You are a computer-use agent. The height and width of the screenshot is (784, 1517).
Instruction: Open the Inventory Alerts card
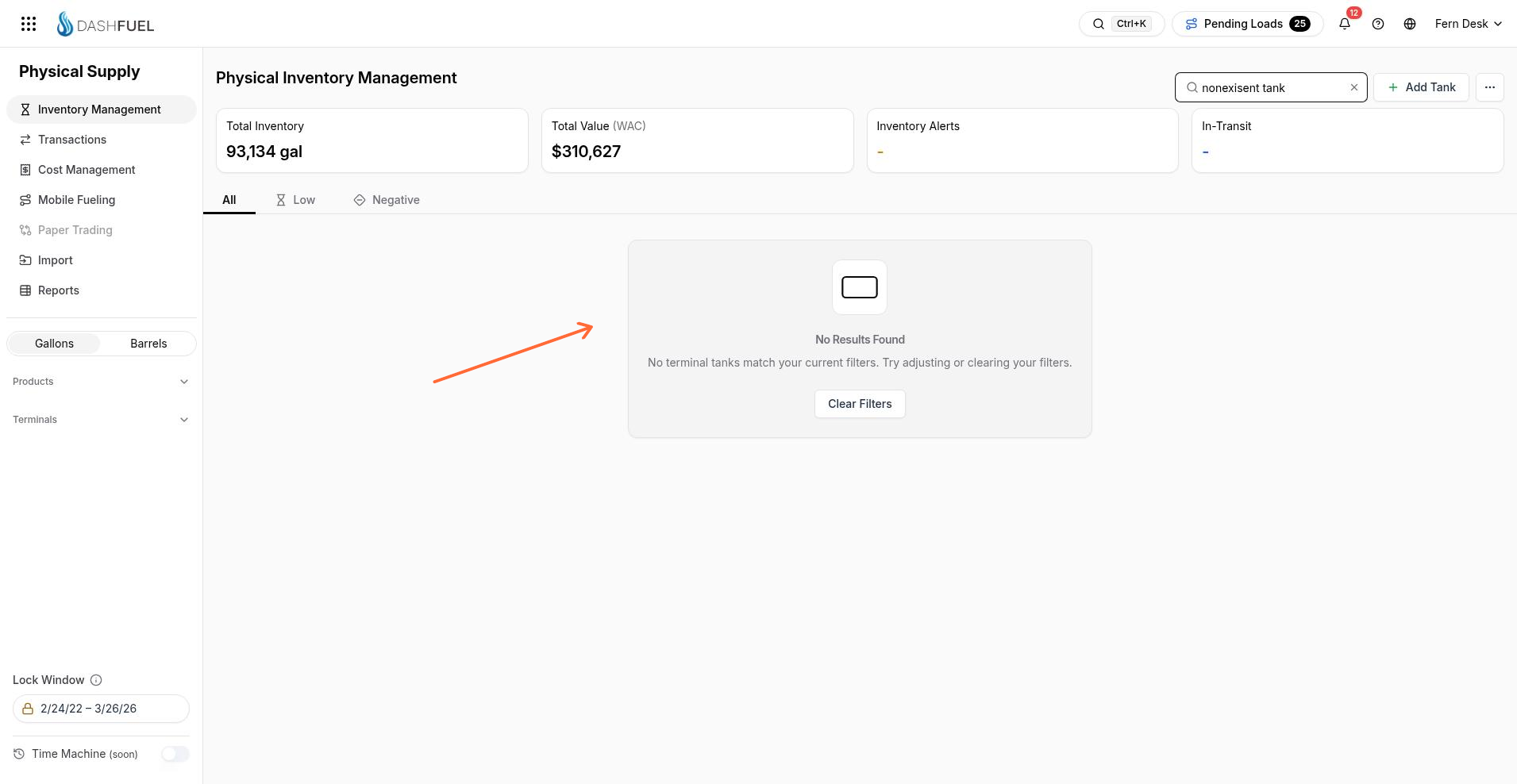pos(1022,140)
